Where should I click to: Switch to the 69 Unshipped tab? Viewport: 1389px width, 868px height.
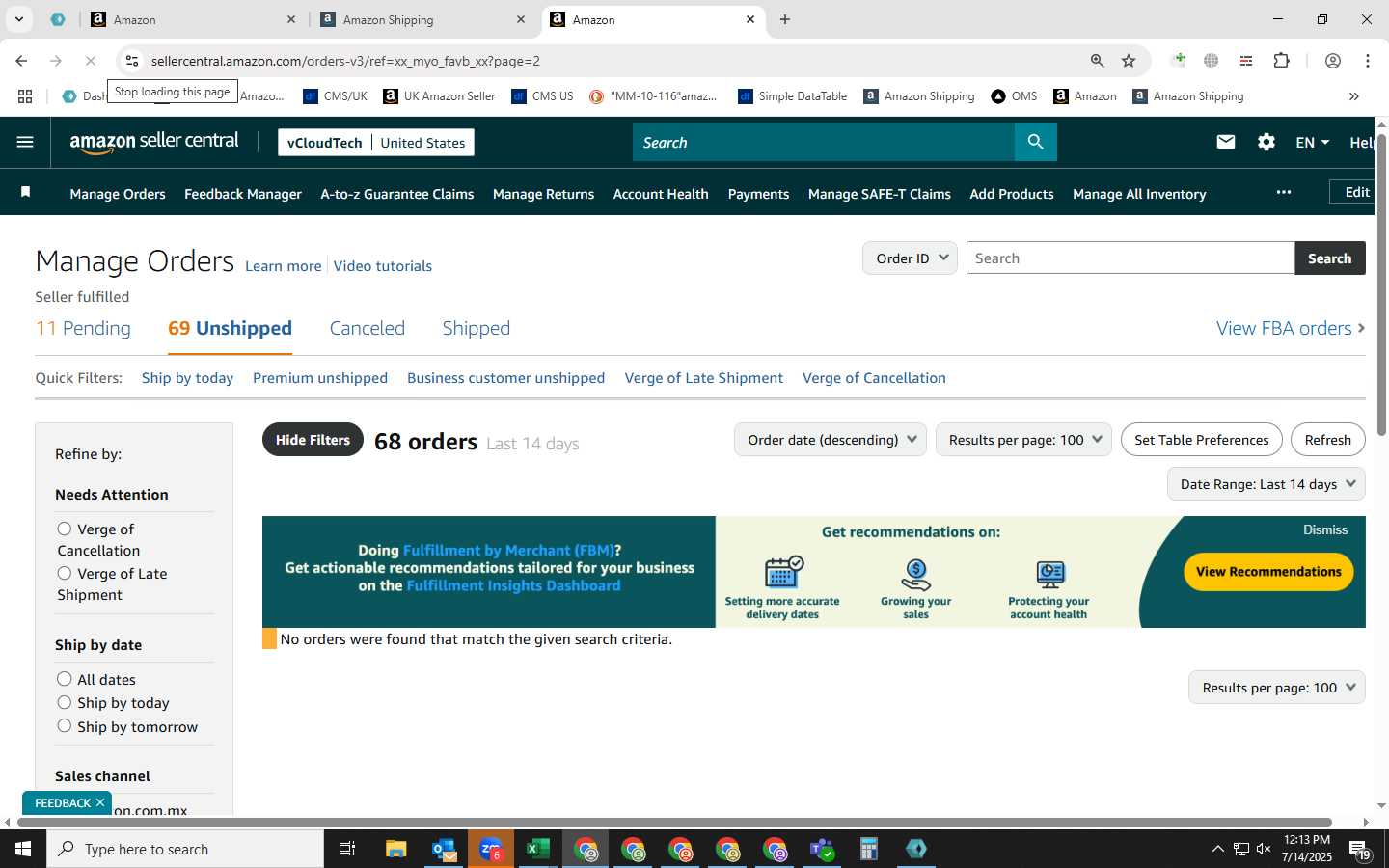pos(230,328)
